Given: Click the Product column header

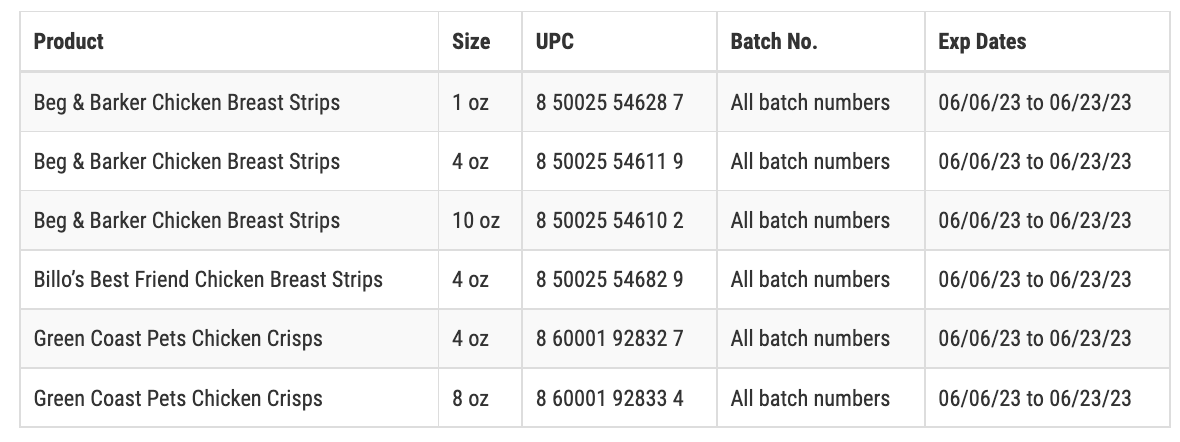Looking at the screenshot, I should point(68,41).
